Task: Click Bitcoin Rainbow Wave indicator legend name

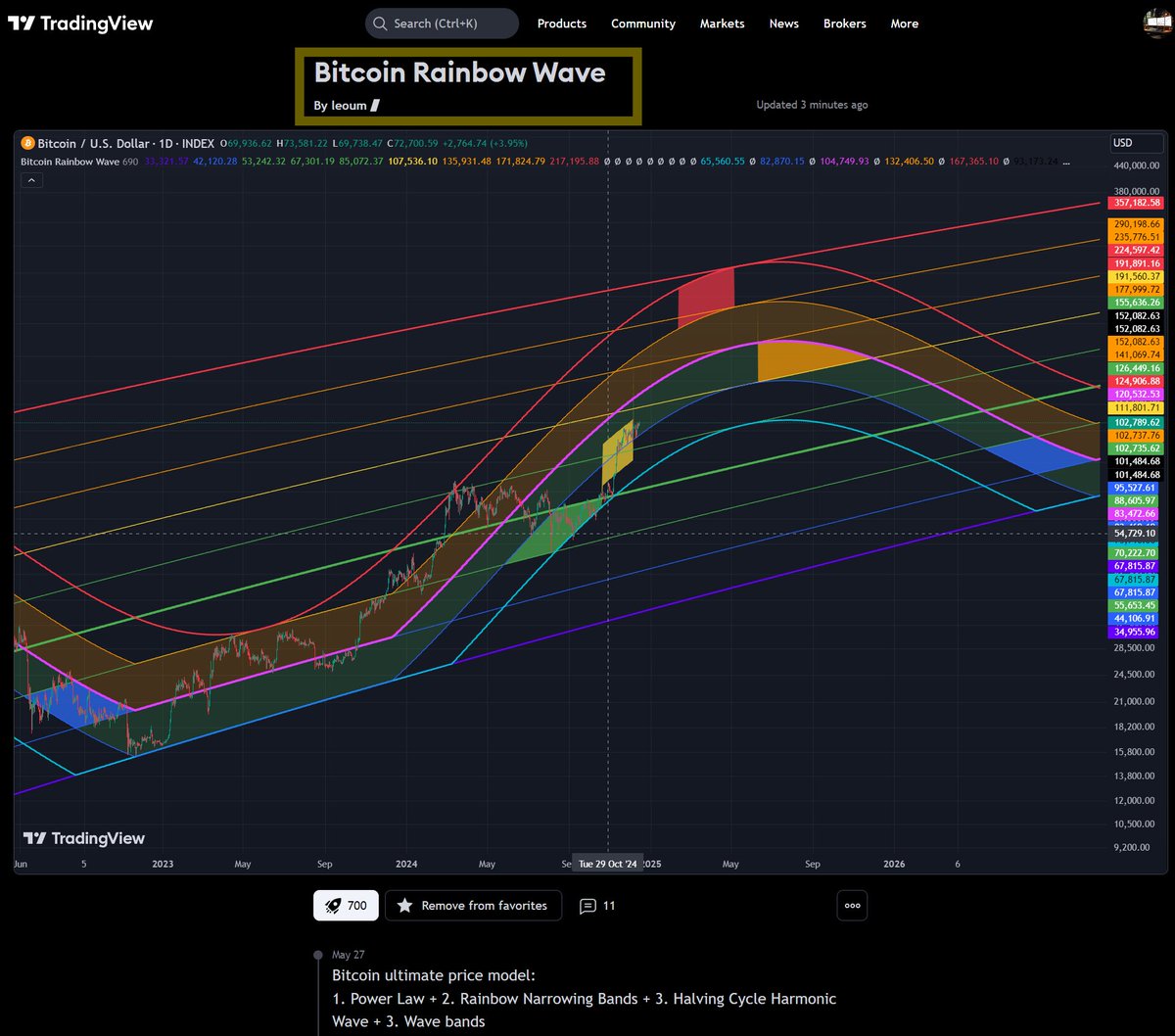Action: (69, 161)
